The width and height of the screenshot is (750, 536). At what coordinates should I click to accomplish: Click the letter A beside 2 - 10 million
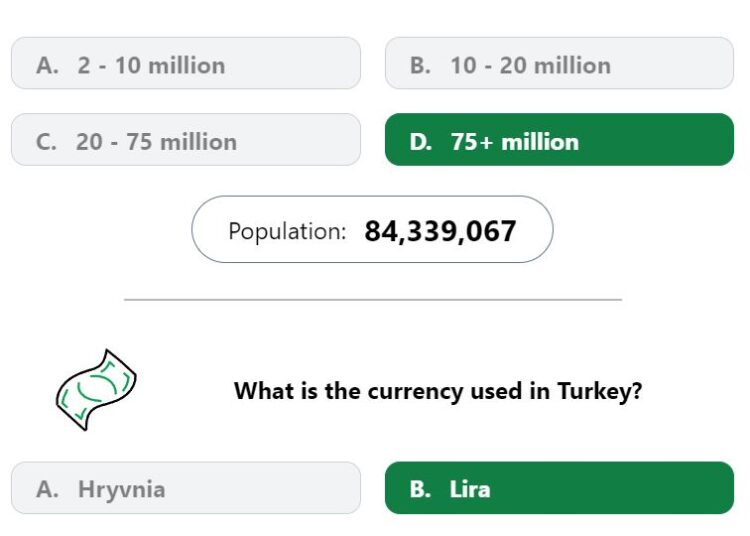(47, 66)
